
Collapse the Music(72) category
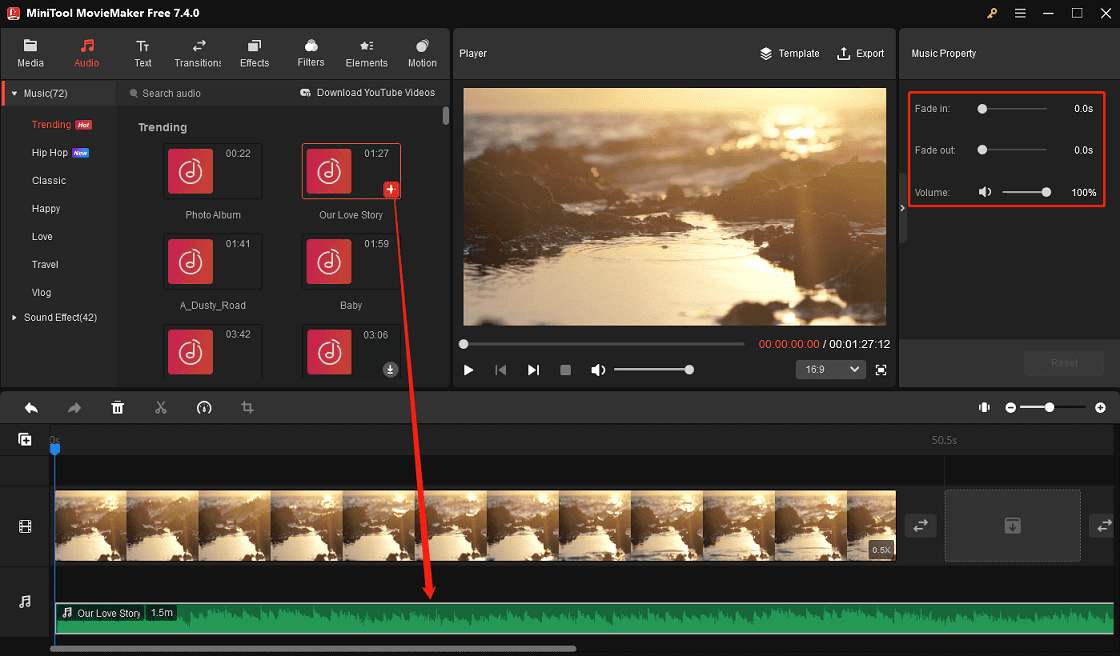pos(14,94)
